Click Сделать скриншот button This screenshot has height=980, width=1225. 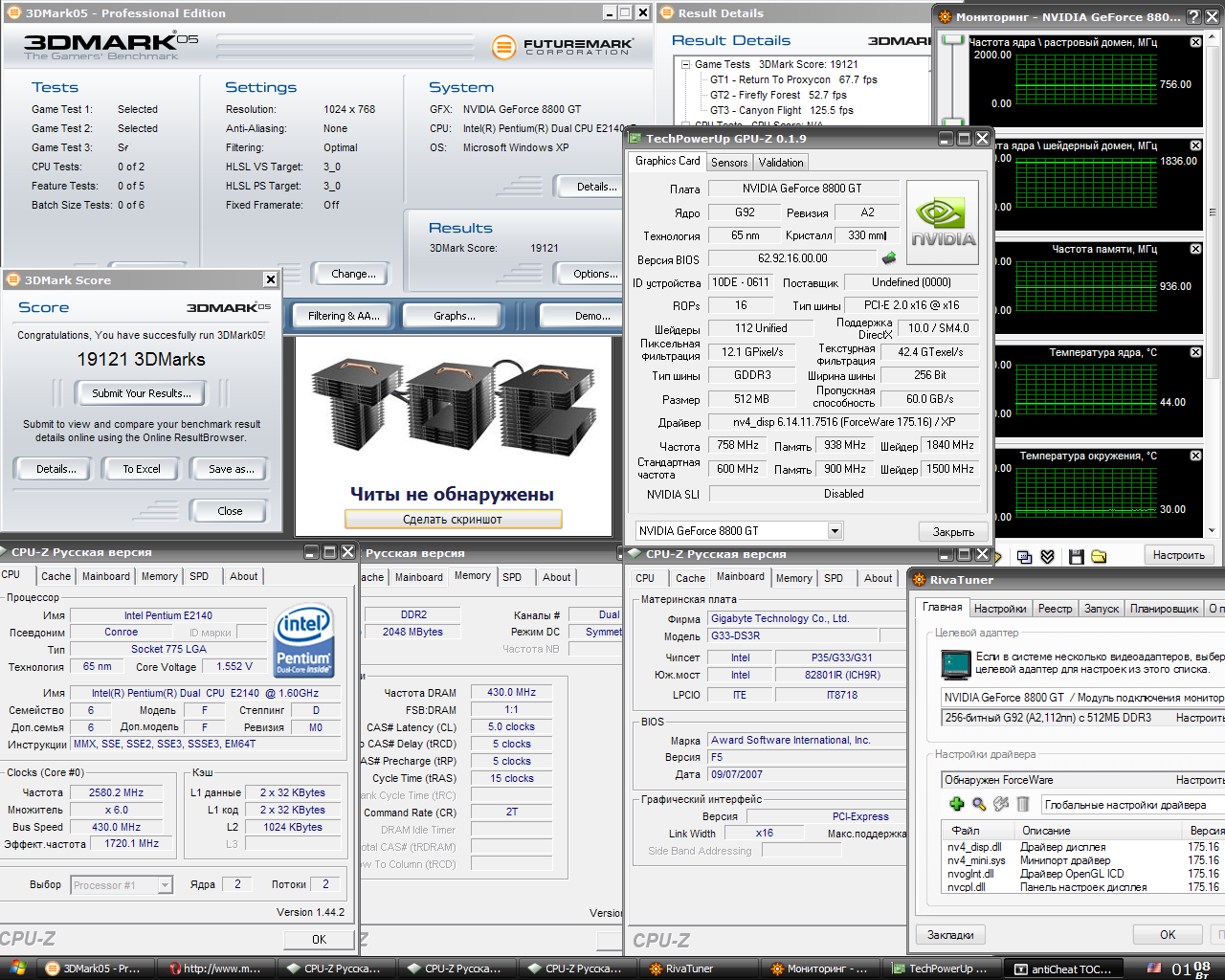pyautogui.click(x=453, y=520)
